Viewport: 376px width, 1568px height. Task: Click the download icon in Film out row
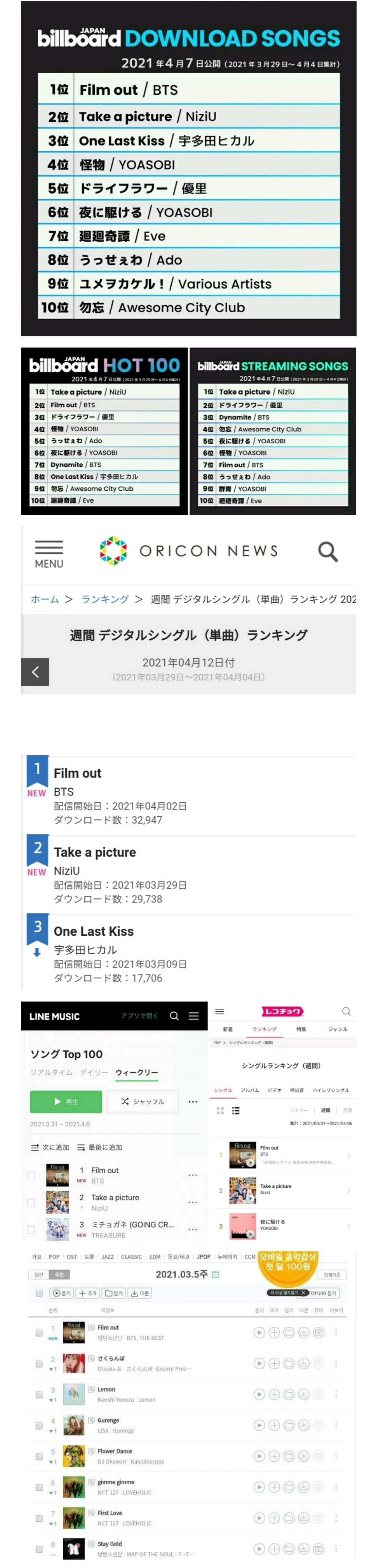pyautogui.click(x=303, y=1333)
